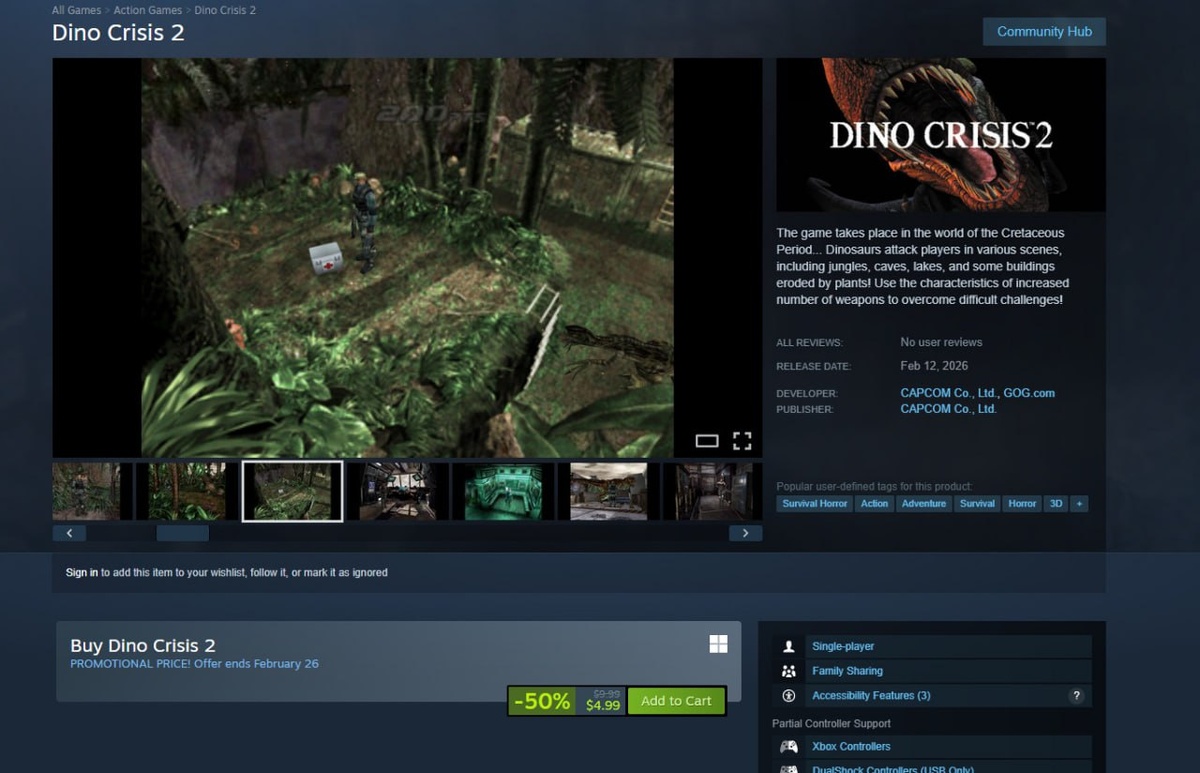
Task: Click the left arrow of thumbnail strip
Action: pos(69,533)
